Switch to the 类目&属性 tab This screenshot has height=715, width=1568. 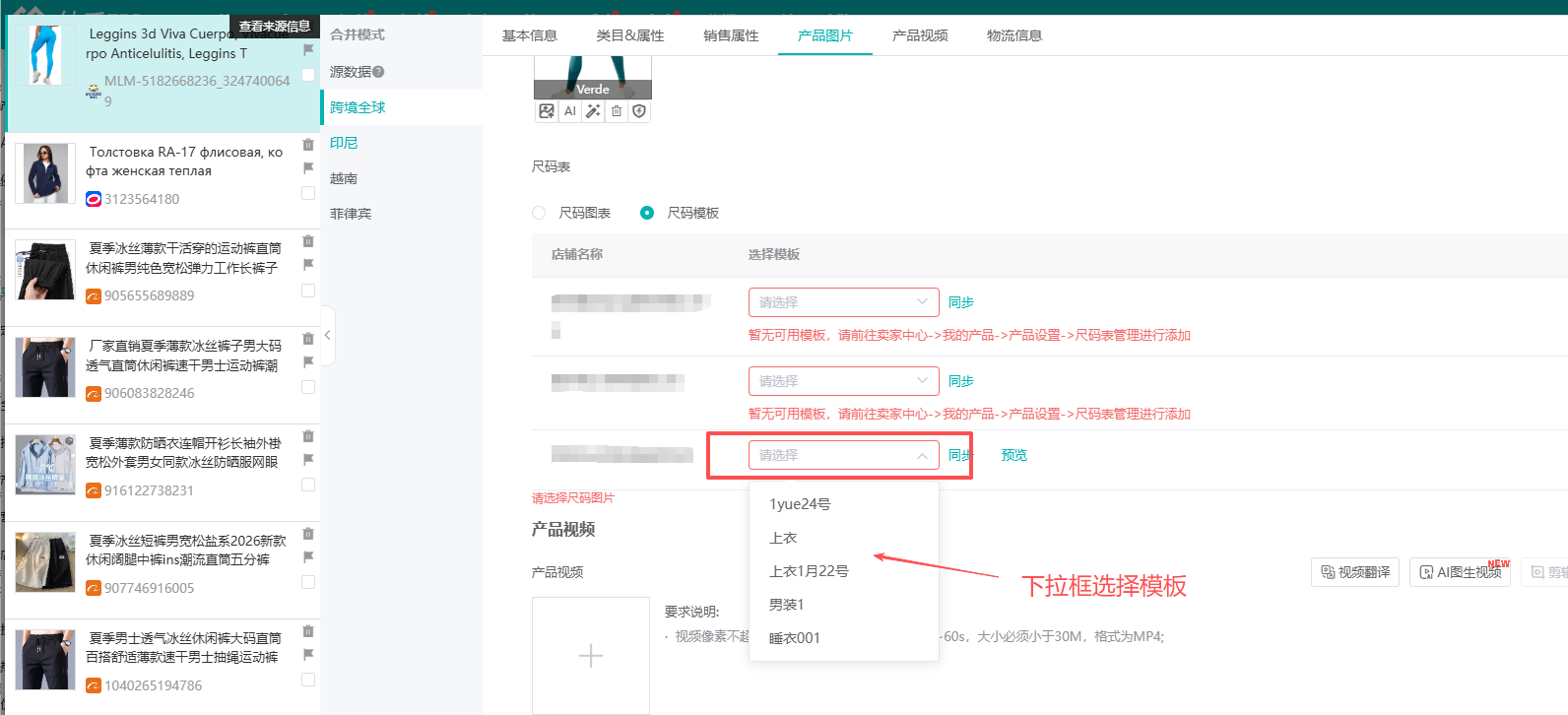pos(630,35)
